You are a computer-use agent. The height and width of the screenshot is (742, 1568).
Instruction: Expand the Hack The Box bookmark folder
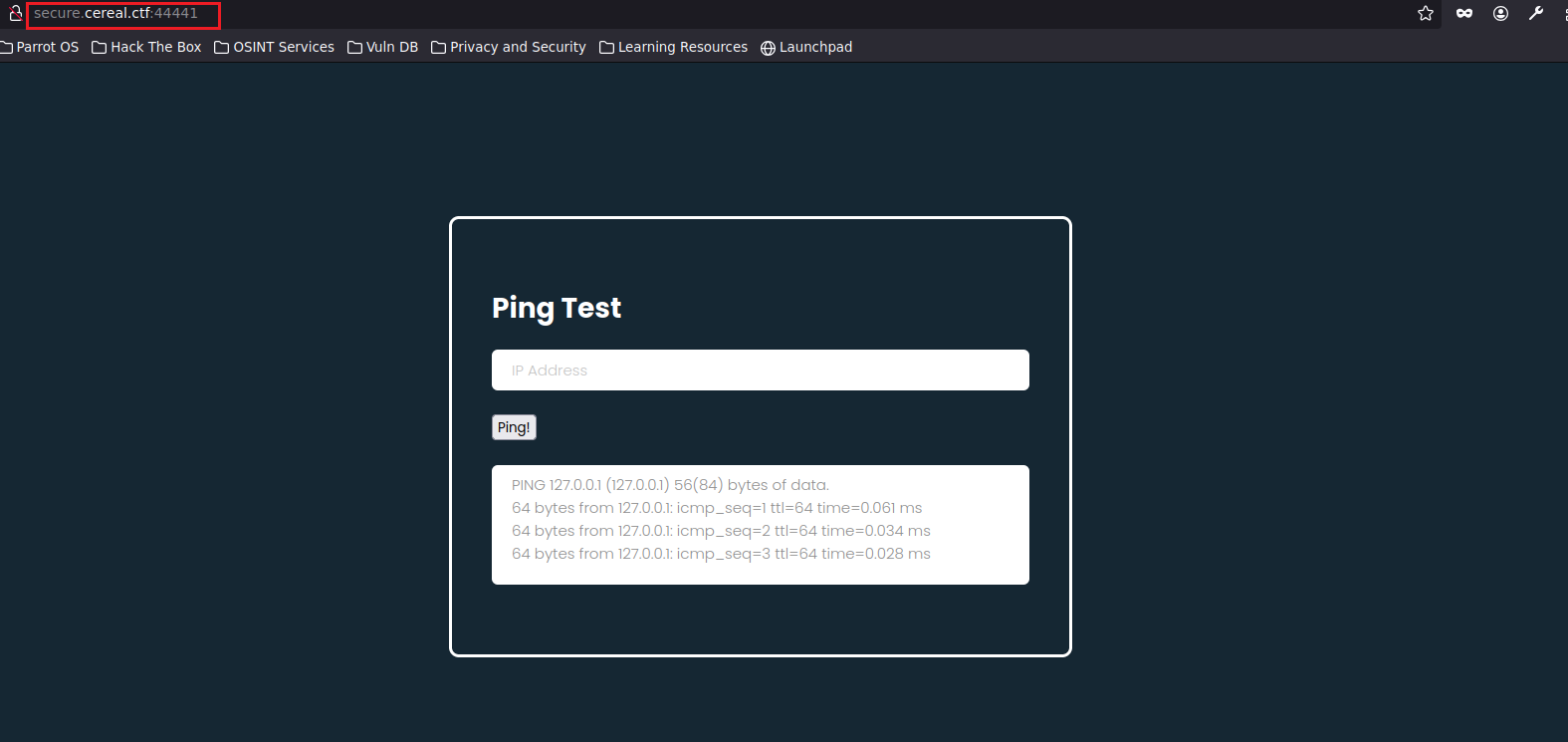146,47
